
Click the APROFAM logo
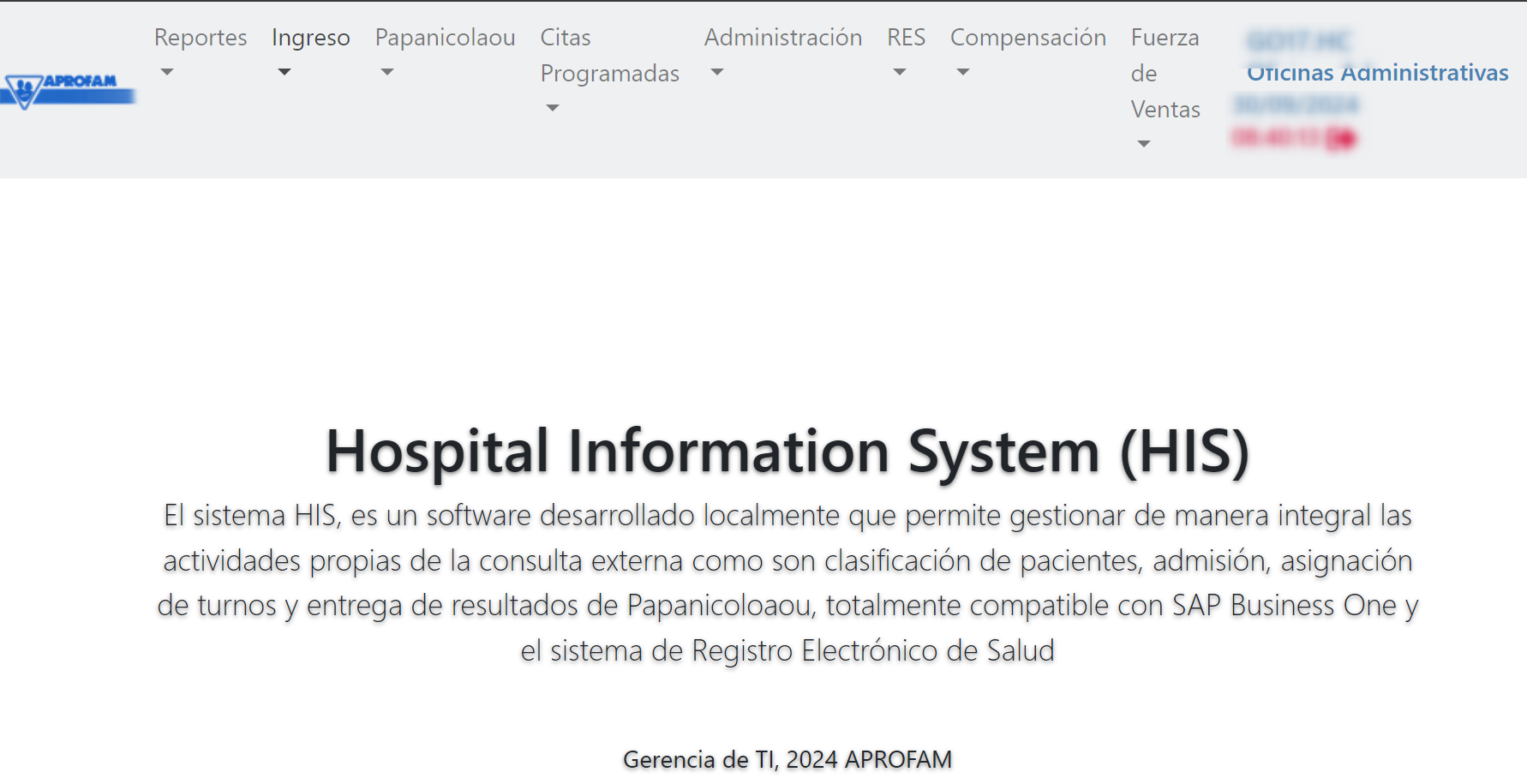(68, 90)
